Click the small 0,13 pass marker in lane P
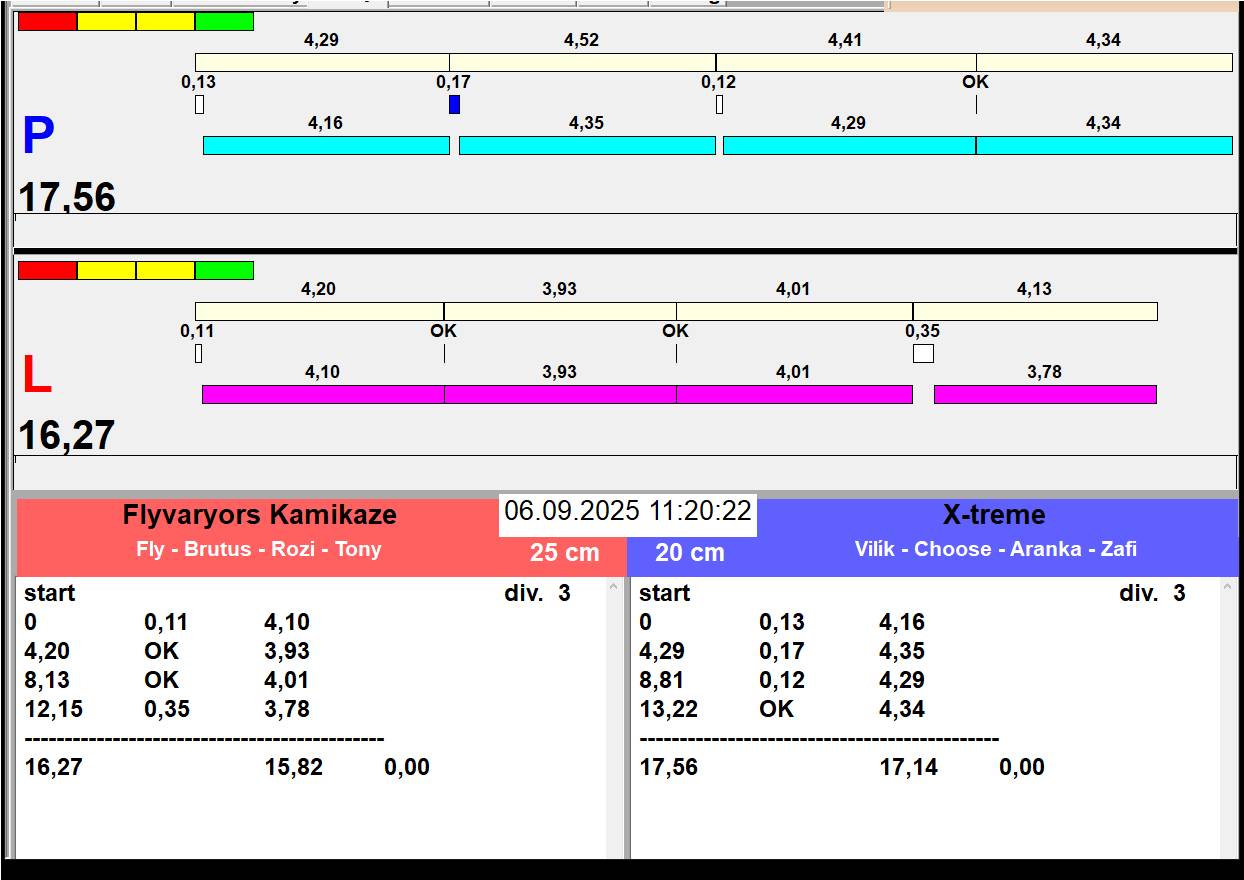 click(x=199, y=104)
